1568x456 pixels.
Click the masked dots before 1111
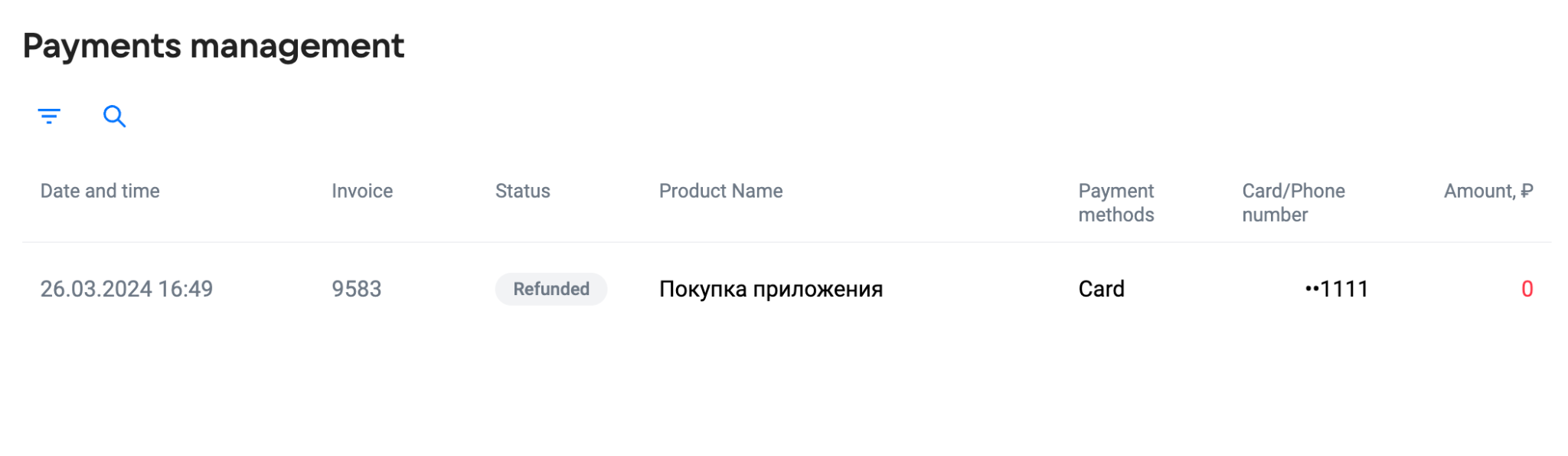[1312, 290]
